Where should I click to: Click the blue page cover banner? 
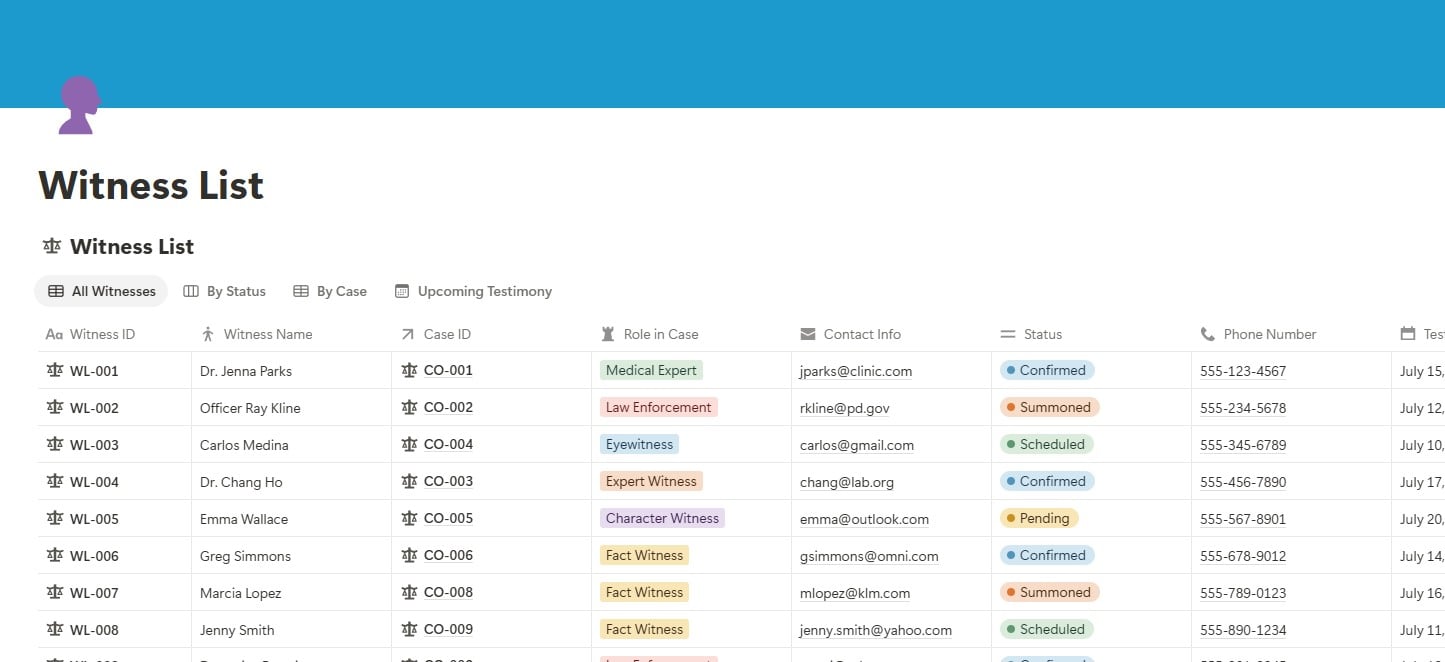[722, 54]
